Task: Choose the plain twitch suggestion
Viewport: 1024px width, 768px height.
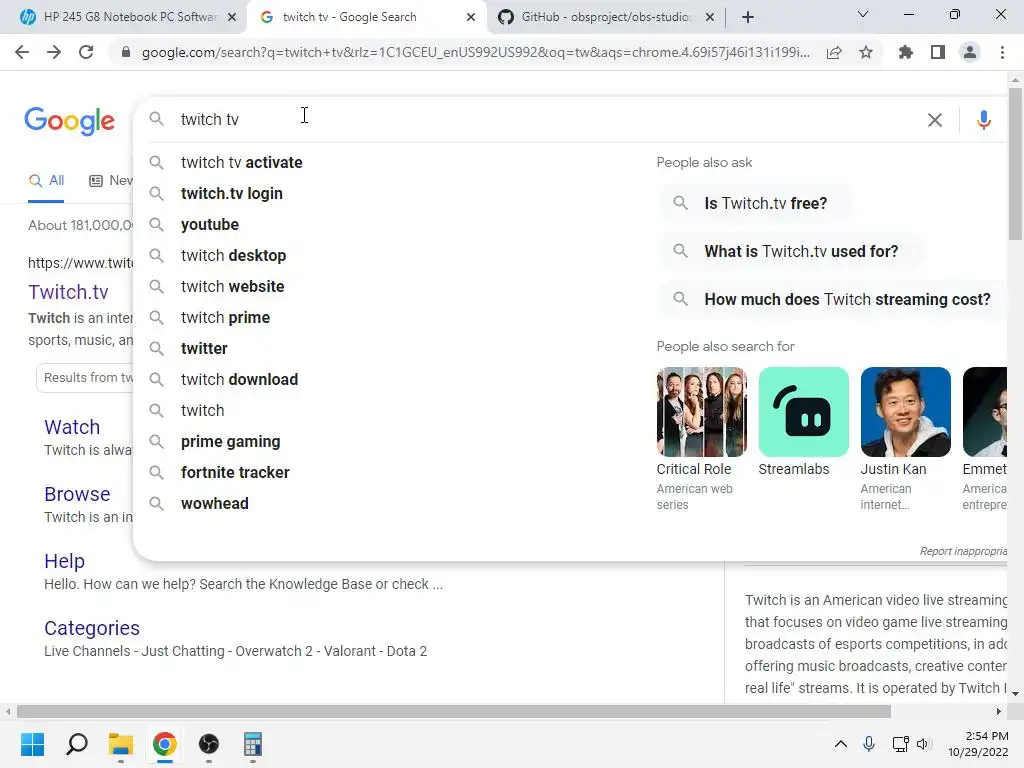Action: [202, 410]
